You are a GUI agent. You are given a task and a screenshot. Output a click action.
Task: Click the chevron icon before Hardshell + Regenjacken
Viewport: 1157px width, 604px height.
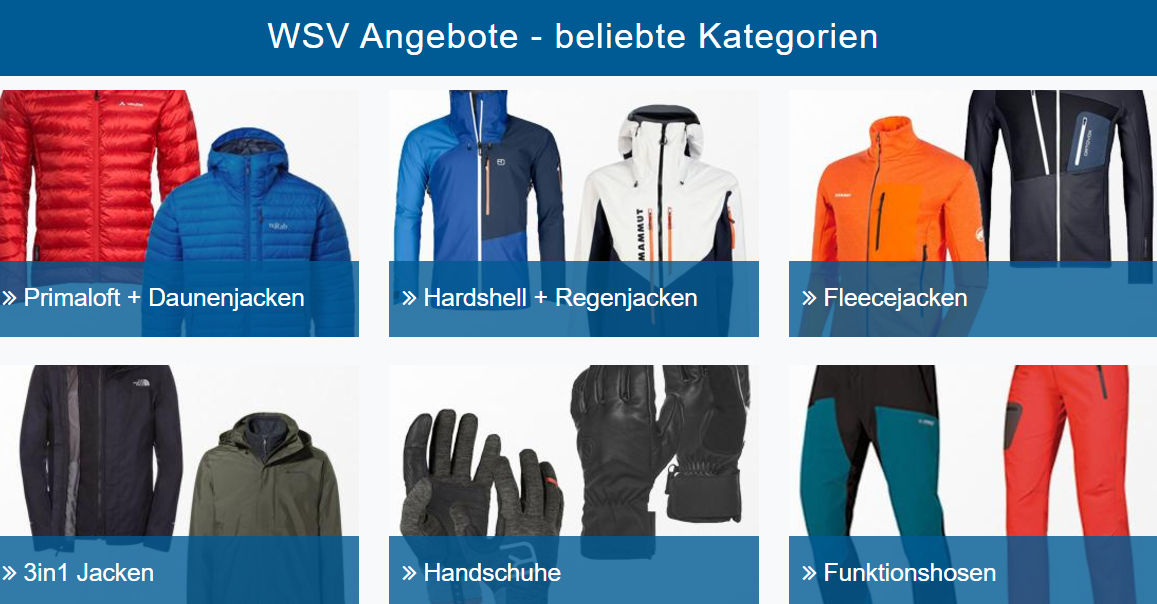click(x=410, y=298)
